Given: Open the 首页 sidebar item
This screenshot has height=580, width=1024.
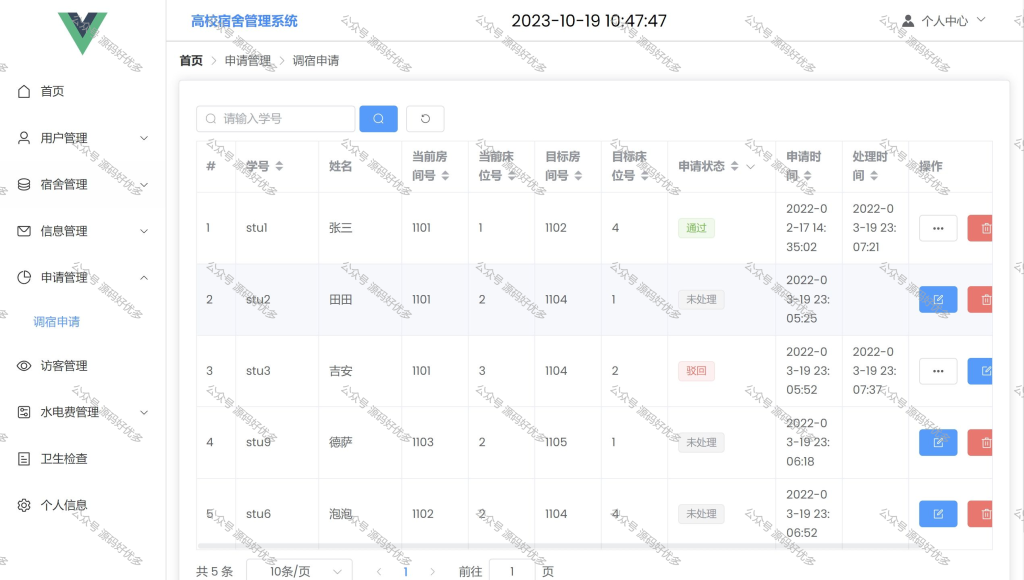Looking at the screenshot, I should 83,91.
